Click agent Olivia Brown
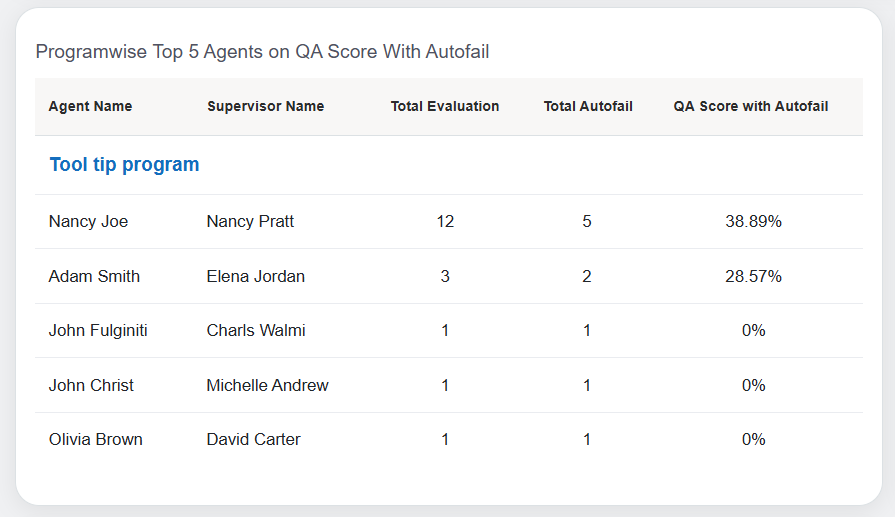This screenshot has width=895, height=517. [x=95, y=439]
